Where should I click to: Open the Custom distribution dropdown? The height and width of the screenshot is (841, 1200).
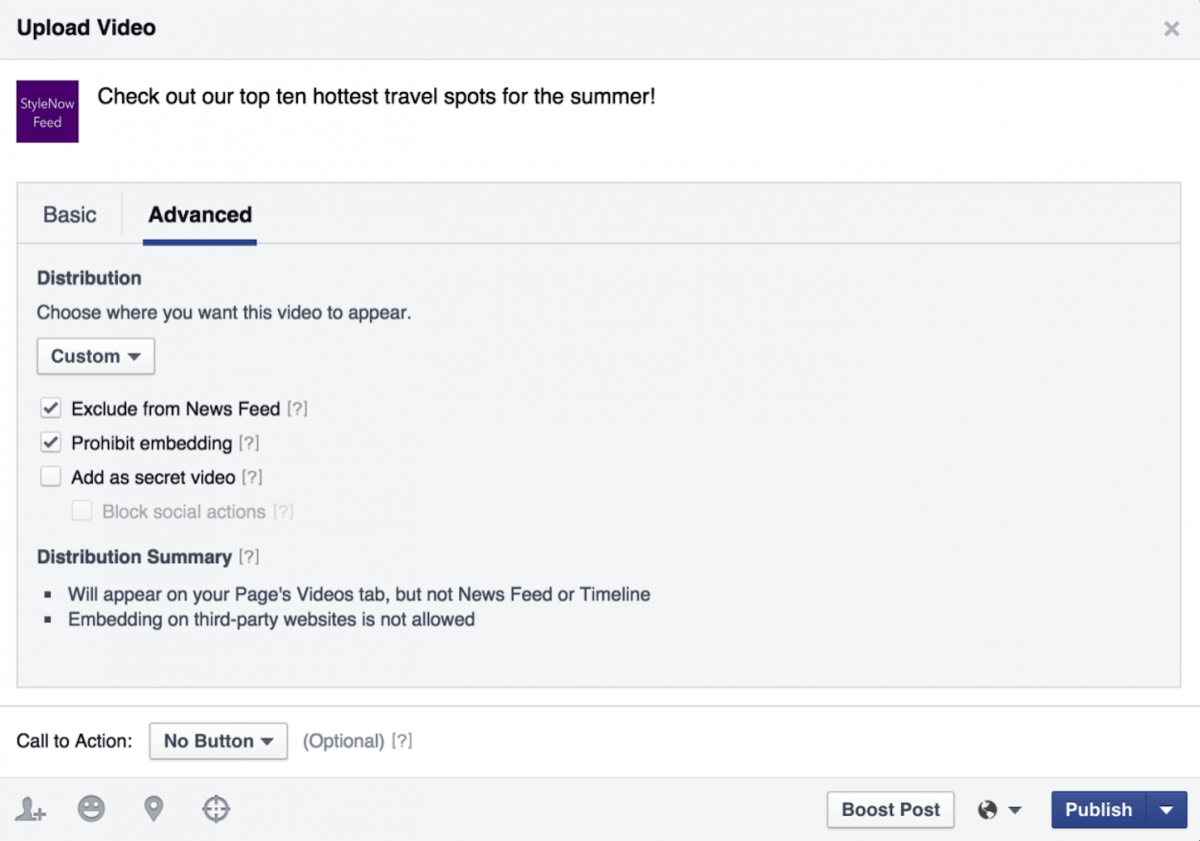coord(95,356)
